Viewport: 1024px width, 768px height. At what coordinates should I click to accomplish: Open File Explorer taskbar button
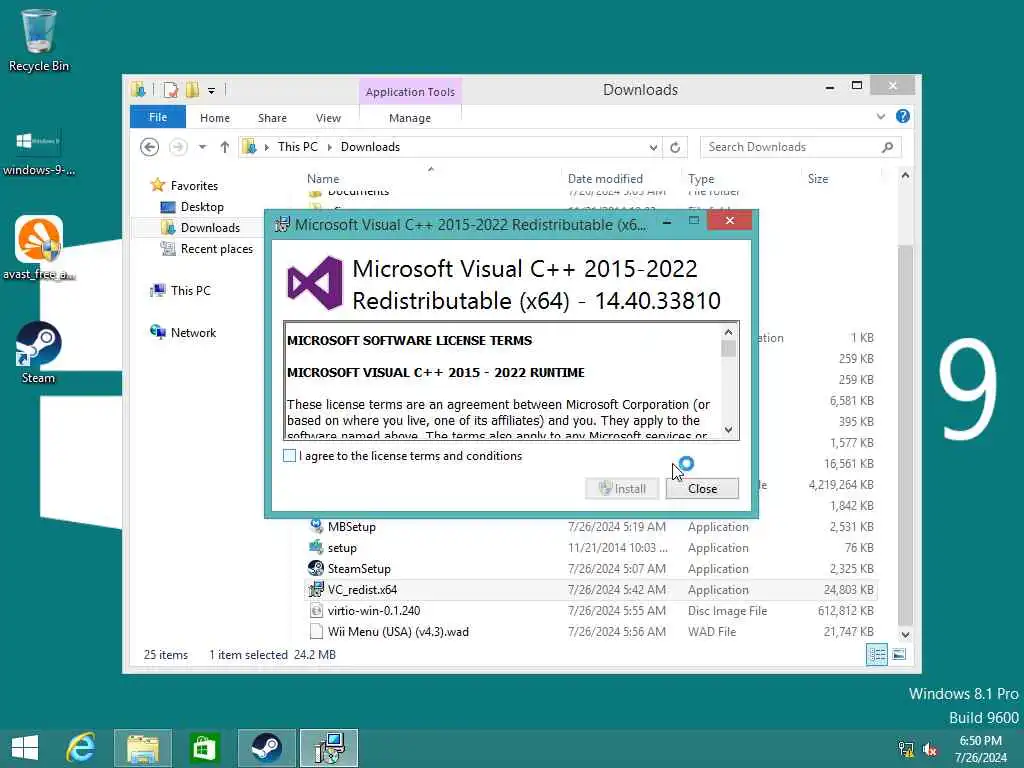click(x=143, y=748)
